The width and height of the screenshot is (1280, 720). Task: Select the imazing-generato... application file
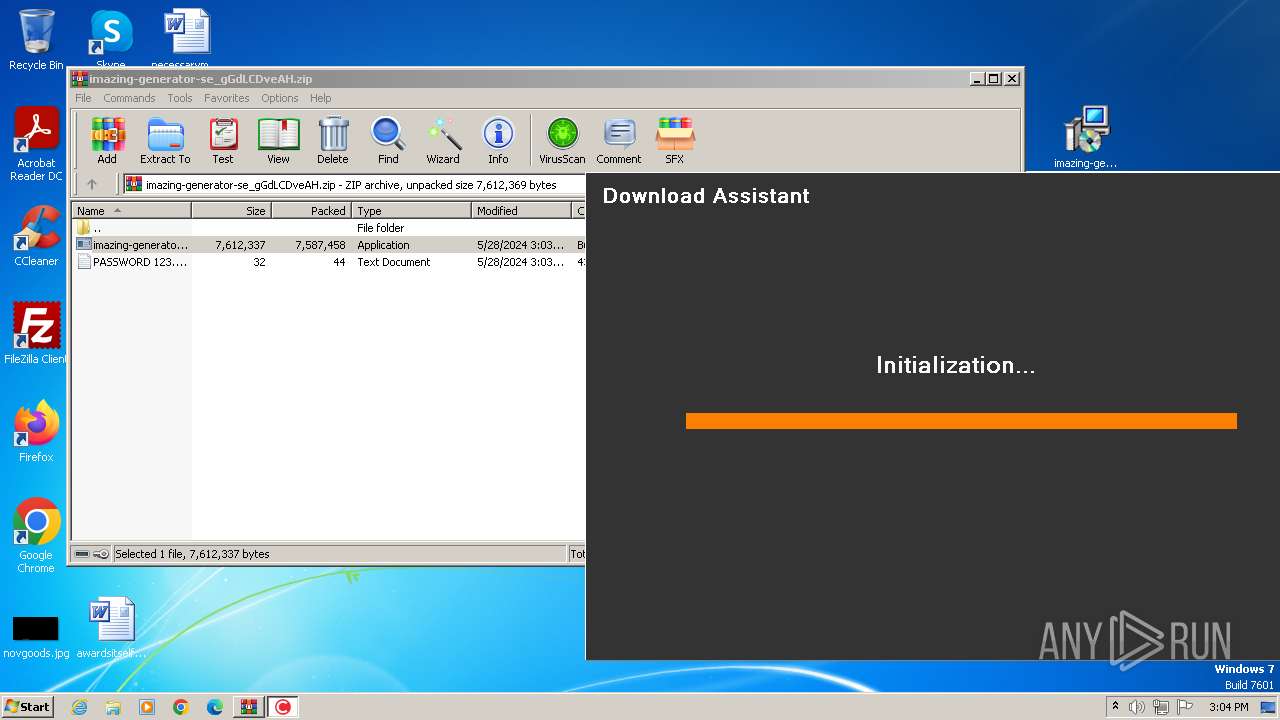coord(328,245)
